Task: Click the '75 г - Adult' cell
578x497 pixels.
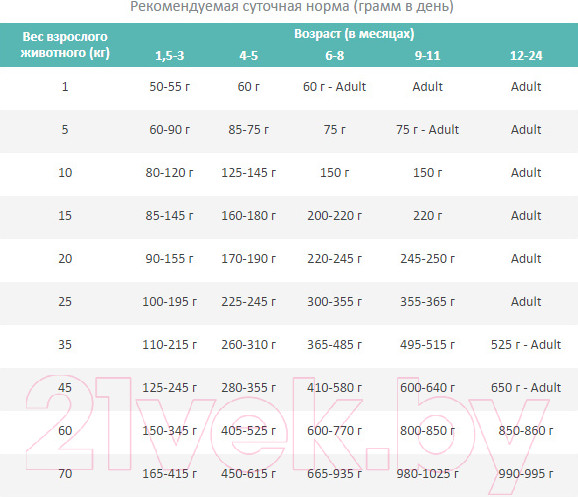Action: pos(427,130)
